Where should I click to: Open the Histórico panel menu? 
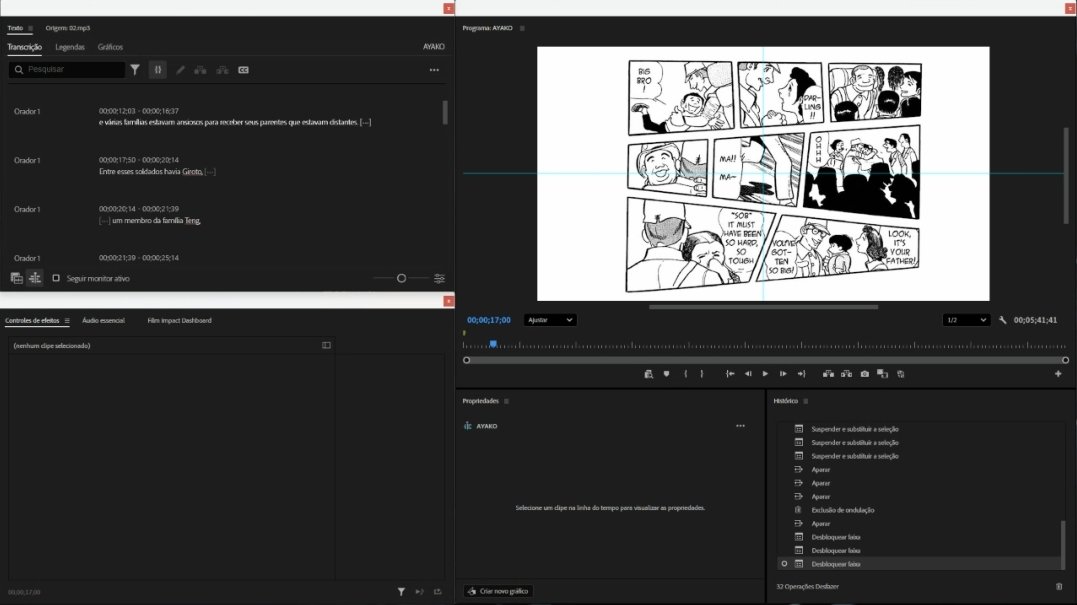point(806,401)
